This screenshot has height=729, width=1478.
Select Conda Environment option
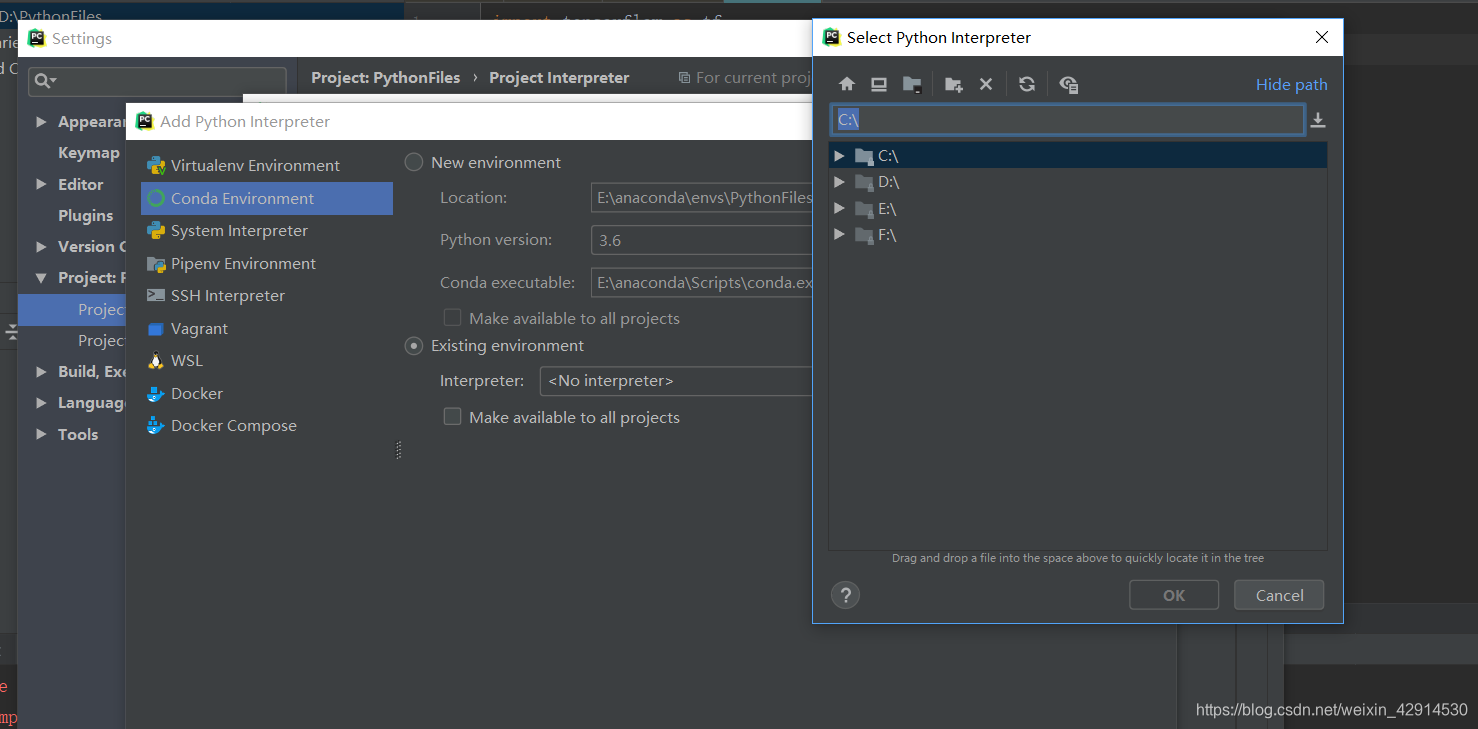coord(267,198)
